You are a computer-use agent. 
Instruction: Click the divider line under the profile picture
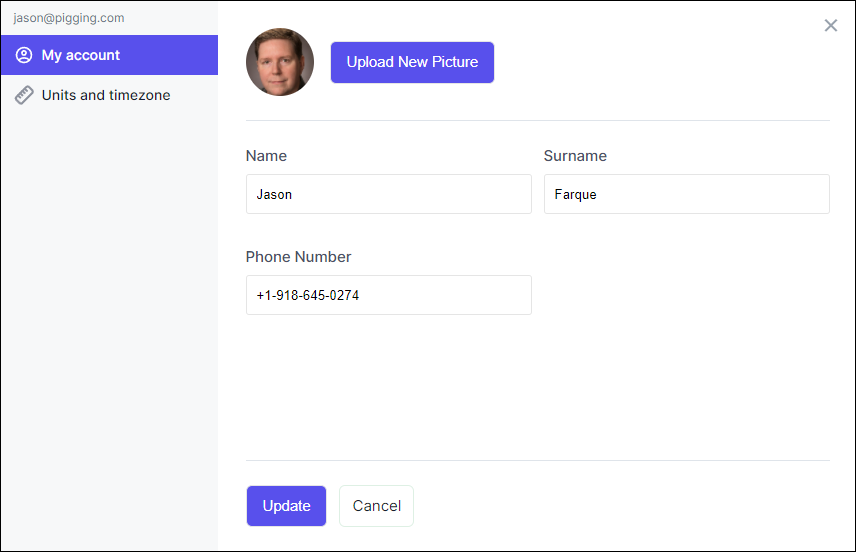point(537,121)
